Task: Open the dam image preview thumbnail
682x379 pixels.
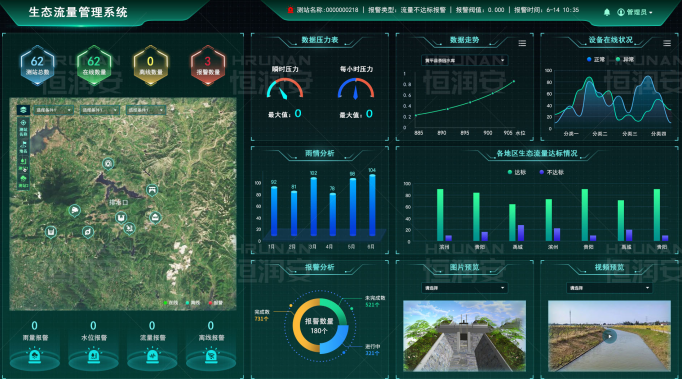Action: click(x=464, y=335)
